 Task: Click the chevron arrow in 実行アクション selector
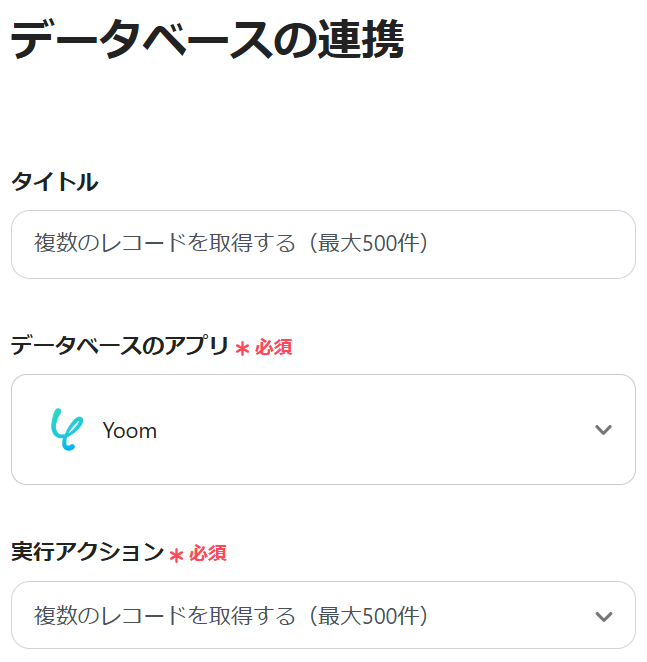(602, 616)
